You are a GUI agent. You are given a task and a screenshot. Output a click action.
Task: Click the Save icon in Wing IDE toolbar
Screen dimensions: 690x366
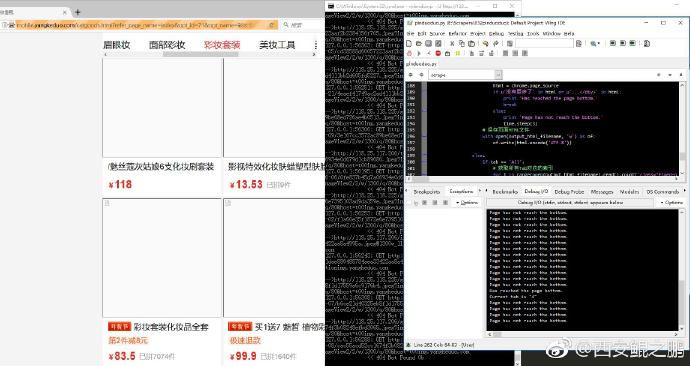[x=428, y=44]
